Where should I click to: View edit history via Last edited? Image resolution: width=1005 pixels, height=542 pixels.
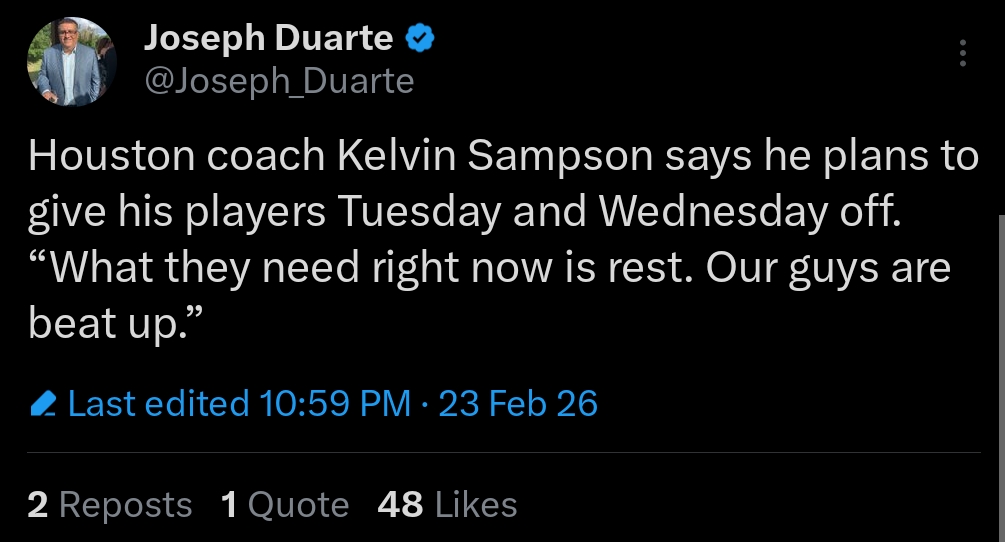(159, 404)
